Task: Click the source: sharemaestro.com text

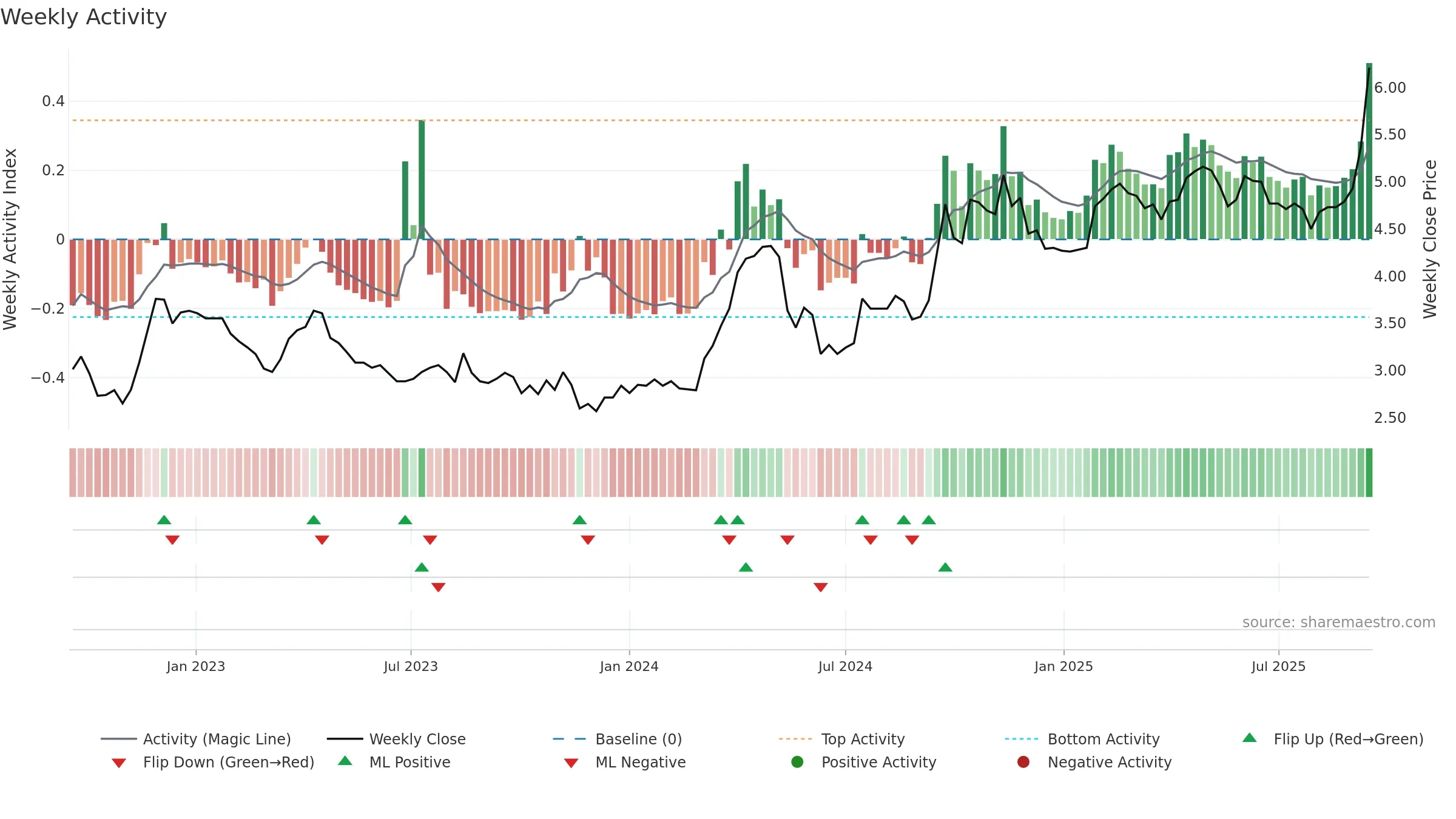Action: click(1339, 622)
